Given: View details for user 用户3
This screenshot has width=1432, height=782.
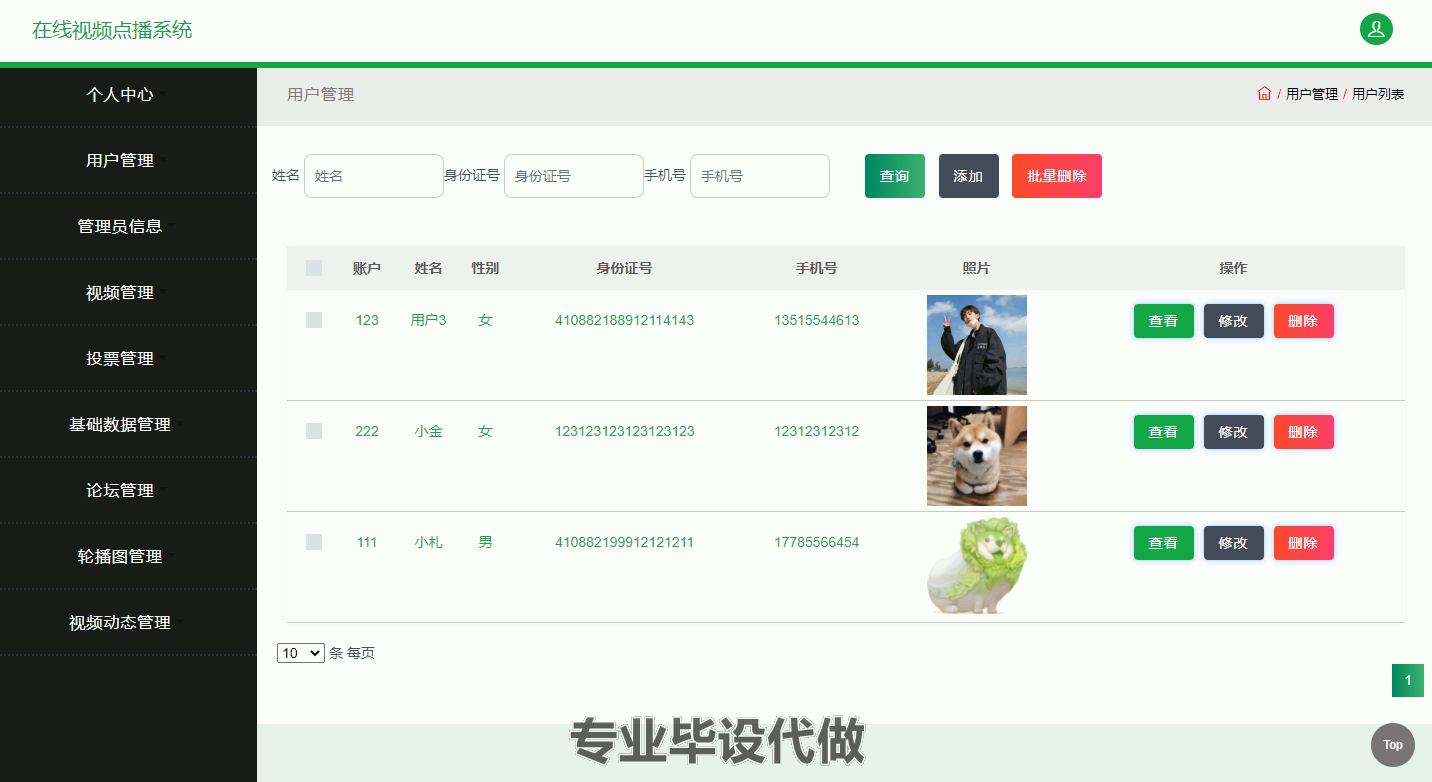Looking at the screenshot, I should coord(1164,321).
